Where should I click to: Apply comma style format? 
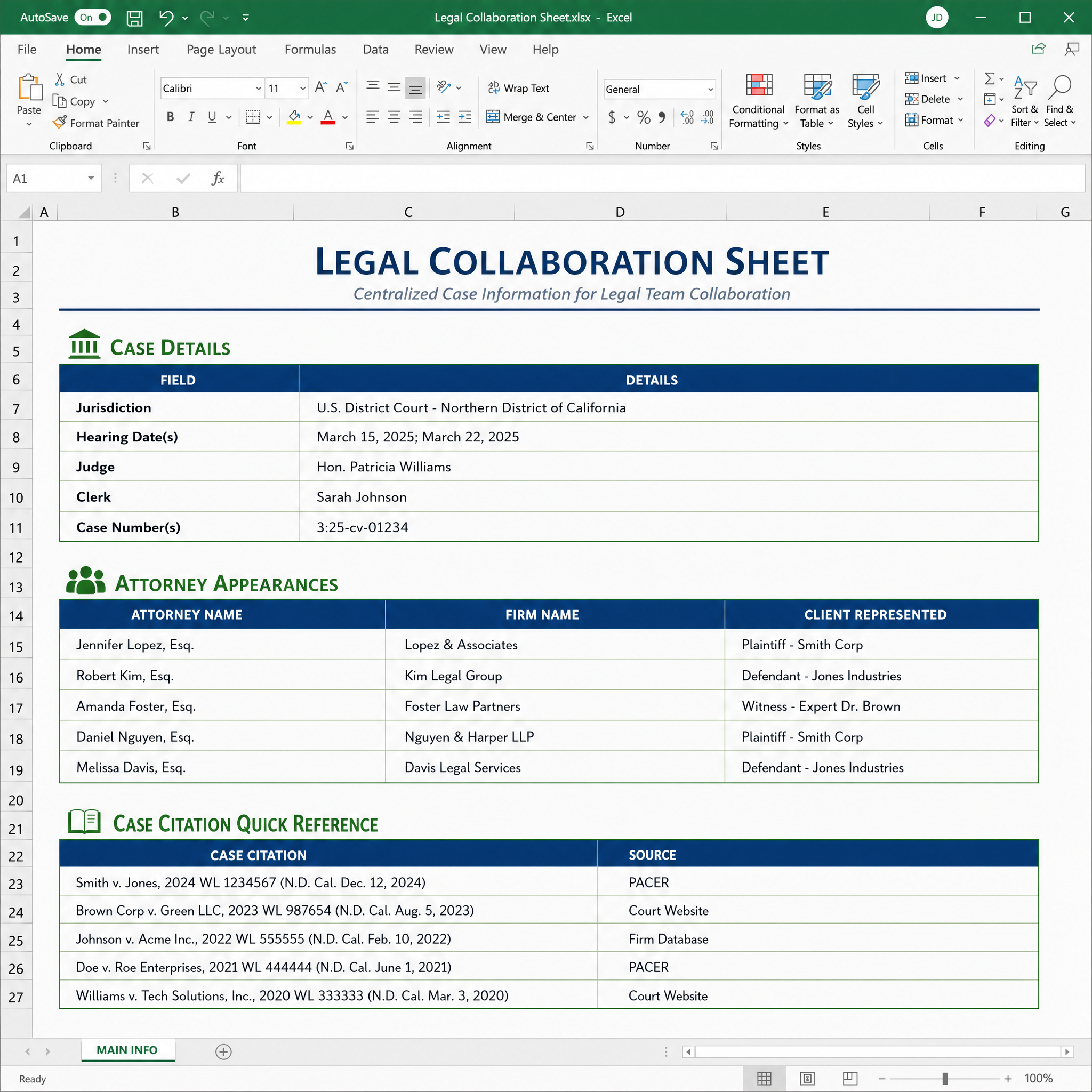coord(662,117)
